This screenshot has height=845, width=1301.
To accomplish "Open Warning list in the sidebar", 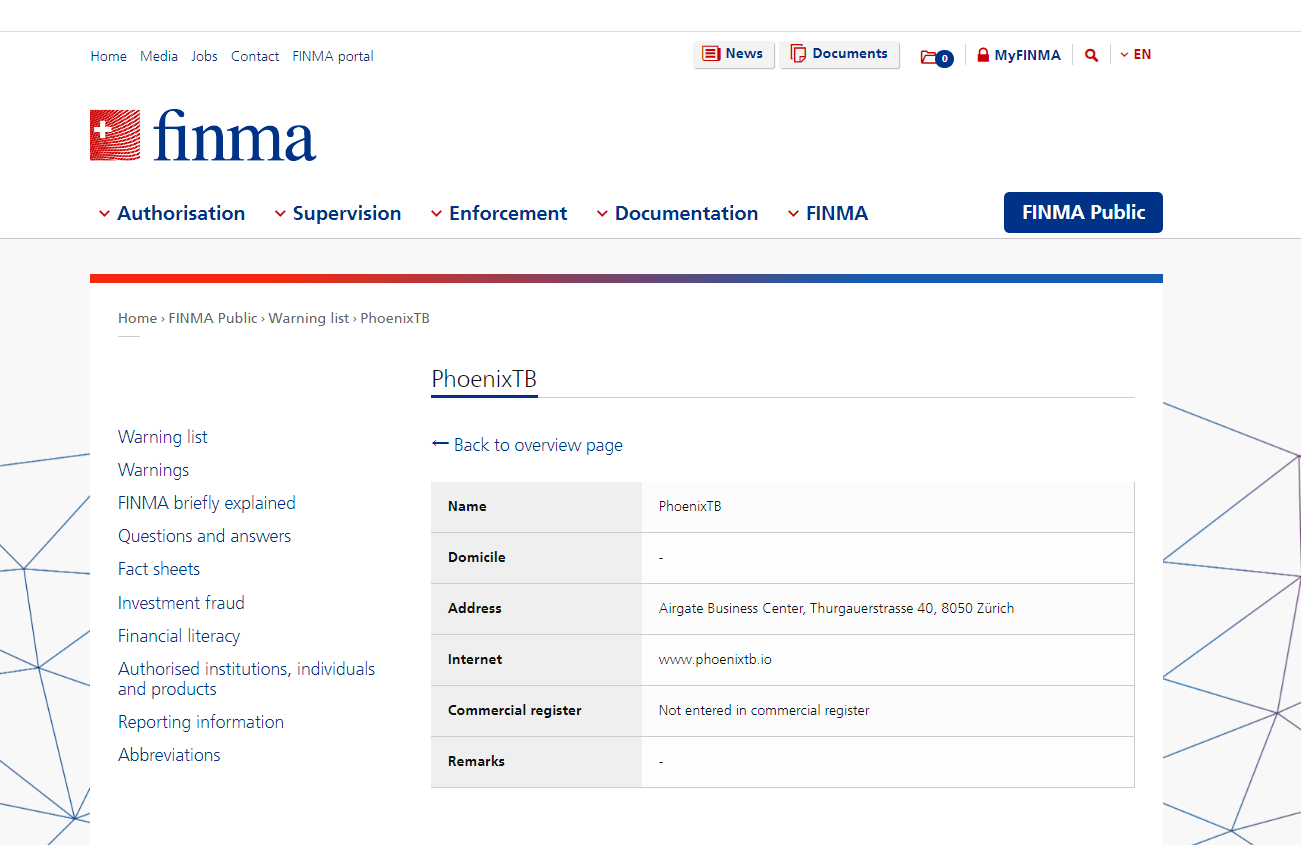I will coord(163,437).
